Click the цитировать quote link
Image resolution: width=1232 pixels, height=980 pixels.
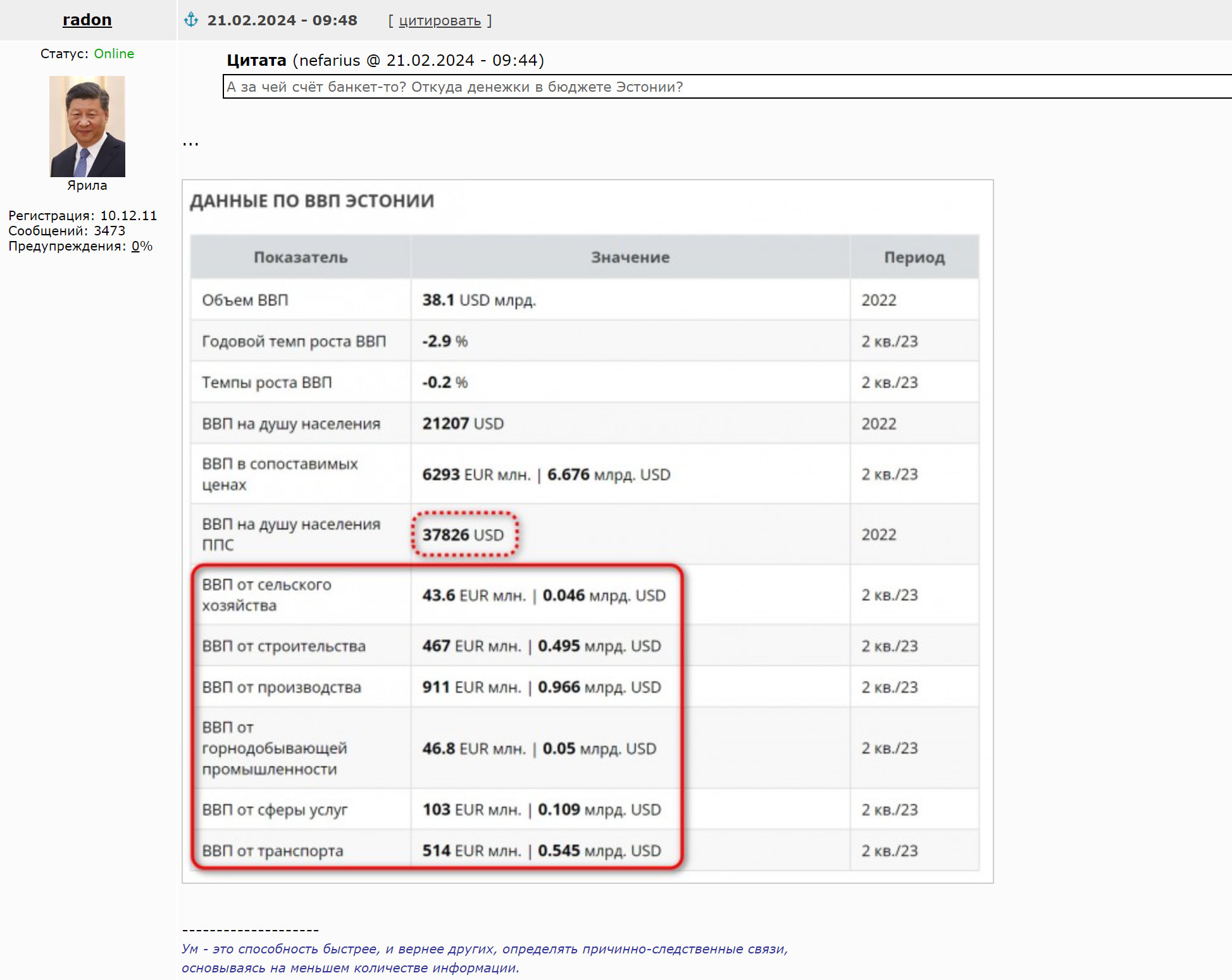tap(440, 21)
